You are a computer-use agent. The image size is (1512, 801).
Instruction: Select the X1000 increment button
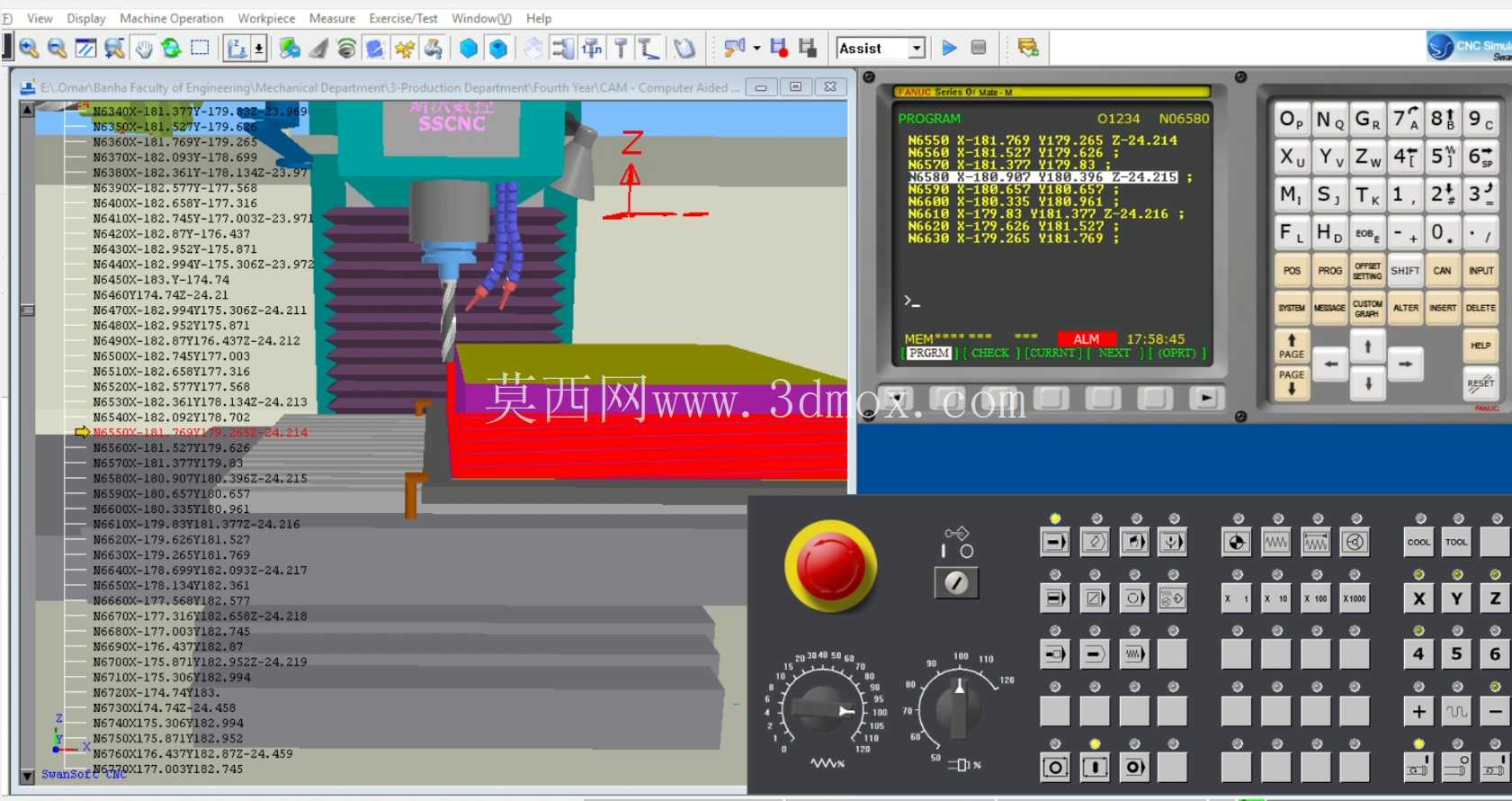tap(1355, 598)
